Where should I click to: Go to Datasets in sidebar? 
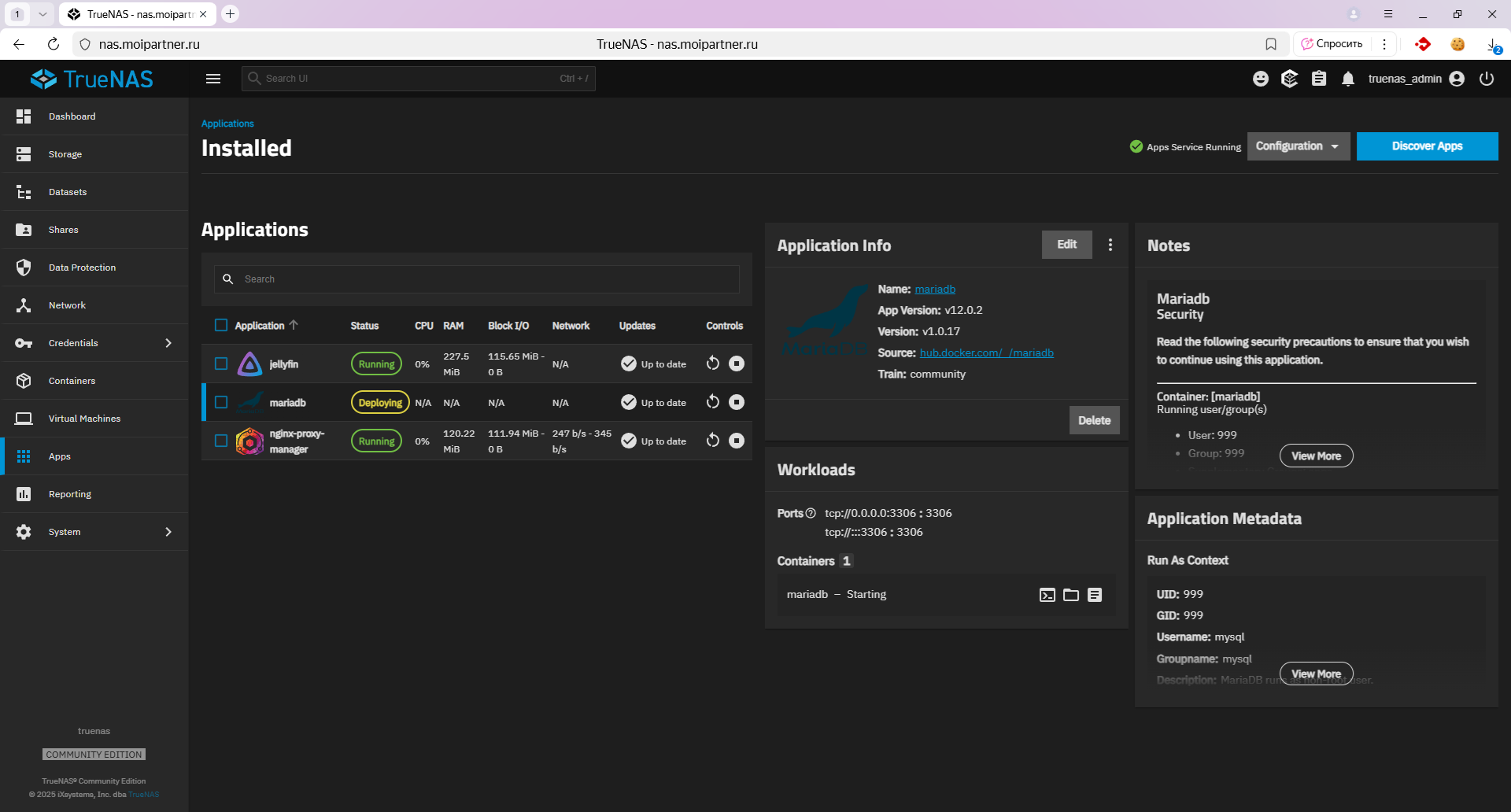coord(68,192)
